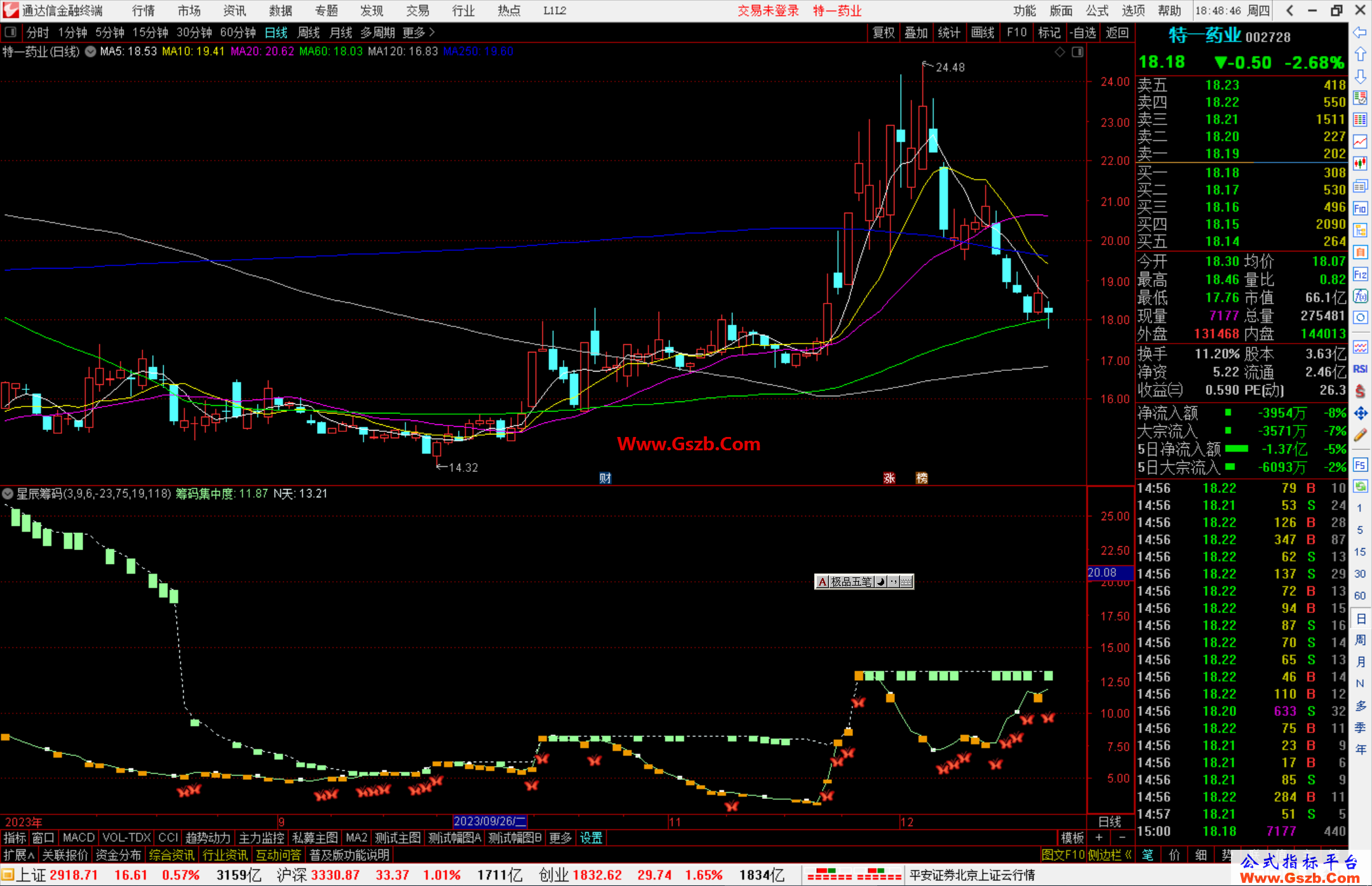Click the 复权 button
Image resolution: width=1372 pixels, height=886 pixels.
coord(884,32)
